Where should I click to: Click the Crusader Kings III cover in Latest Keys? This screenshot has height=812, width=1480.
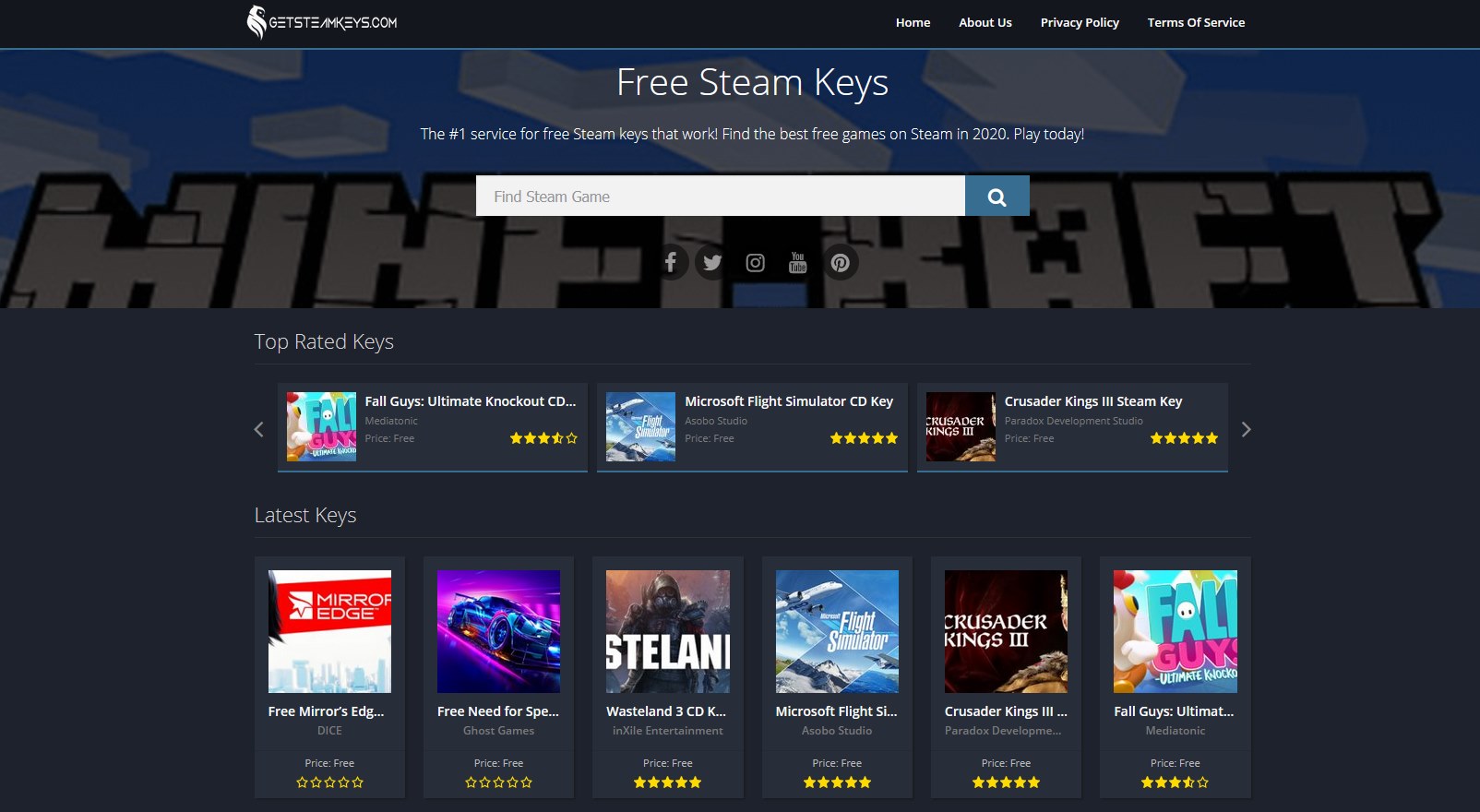point(1006,631)
